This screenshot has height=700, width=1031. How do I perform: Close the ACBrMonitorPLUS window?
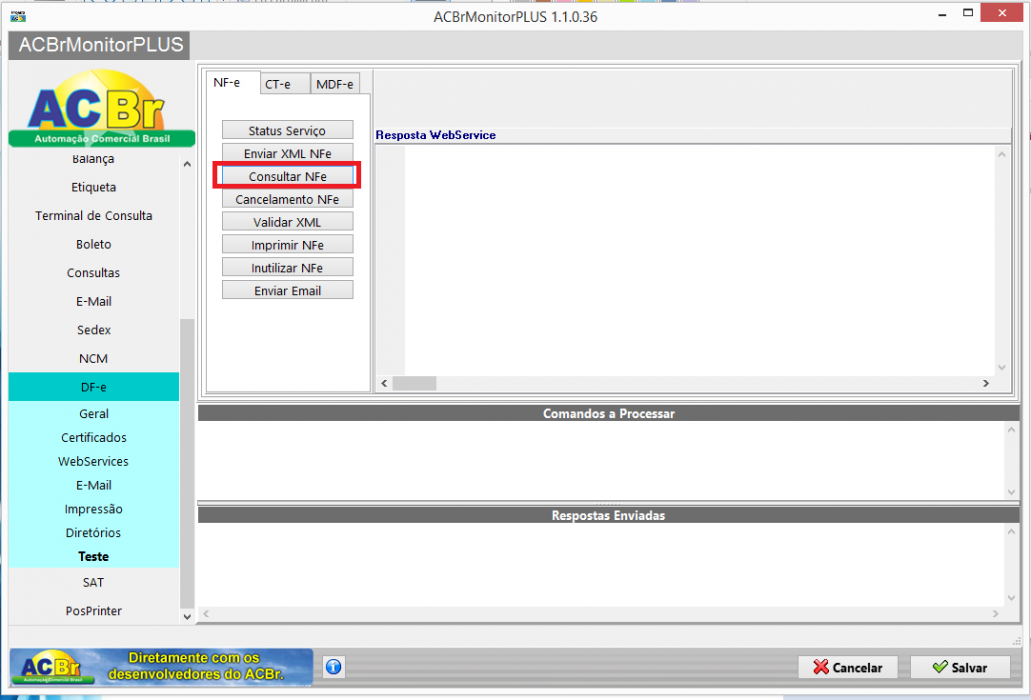tap(1001, 13)
